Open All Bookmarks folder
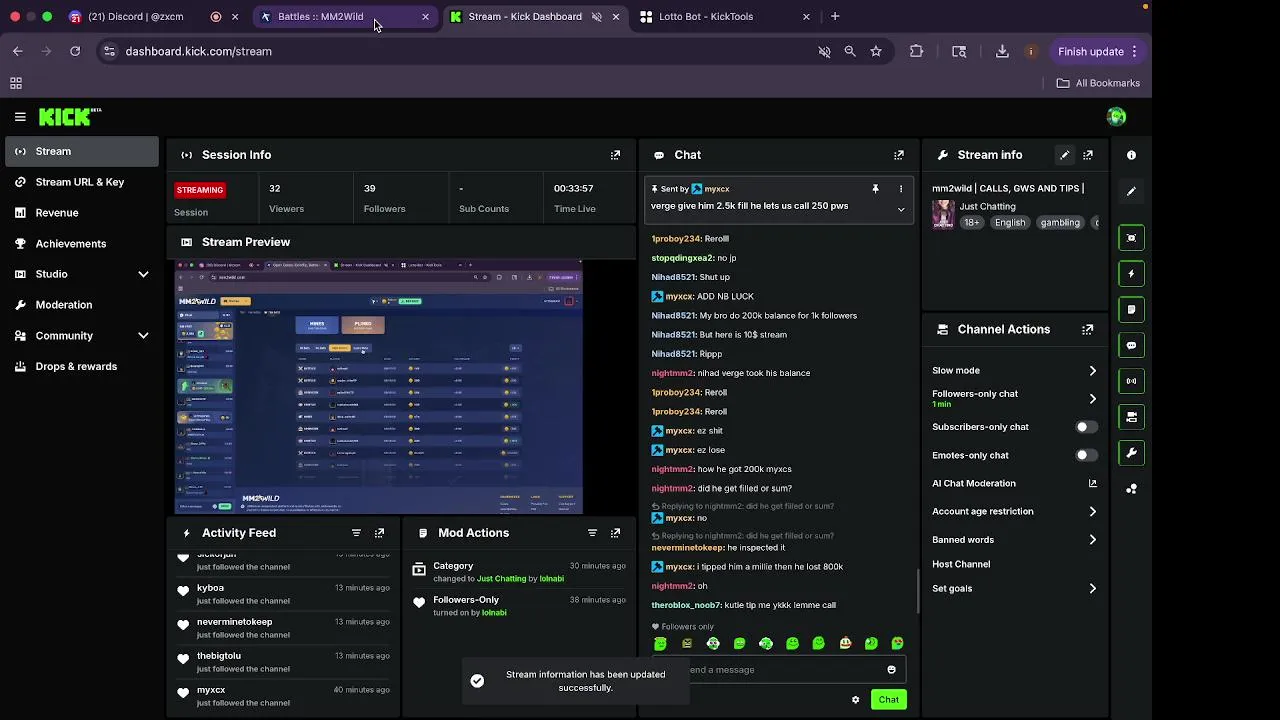1280x720 pixels. [x=1098, y=83]
